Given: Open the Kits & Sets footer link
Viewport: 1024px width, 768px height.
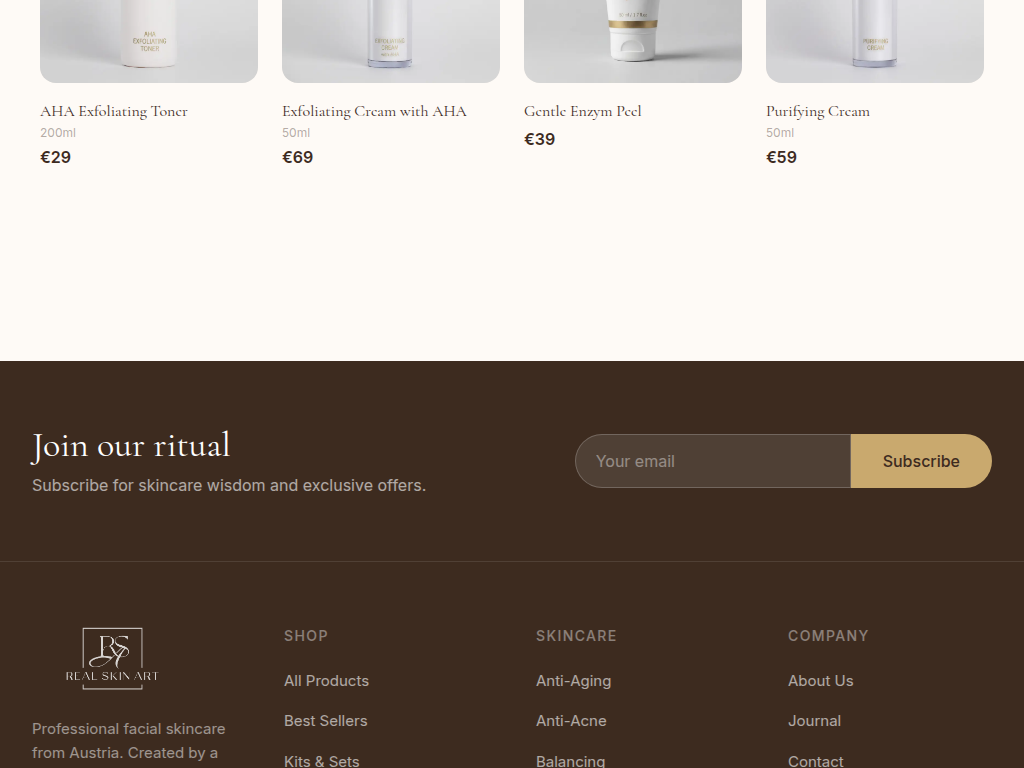Looking at the screenshot, I should pyautogui.click(x=322, y=761).
